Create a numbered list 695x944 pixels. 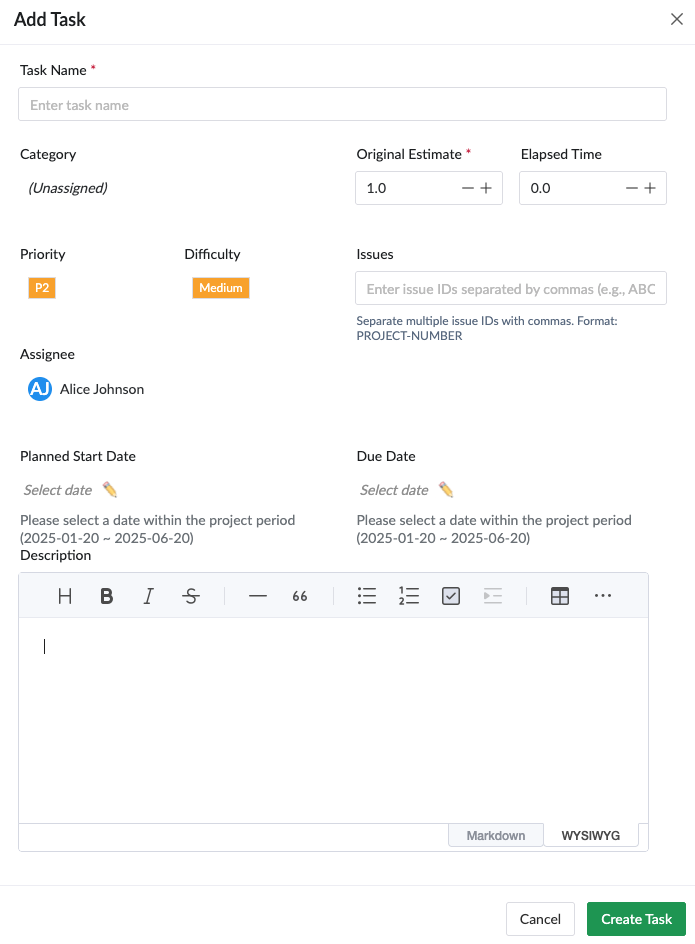pos(408,596)
